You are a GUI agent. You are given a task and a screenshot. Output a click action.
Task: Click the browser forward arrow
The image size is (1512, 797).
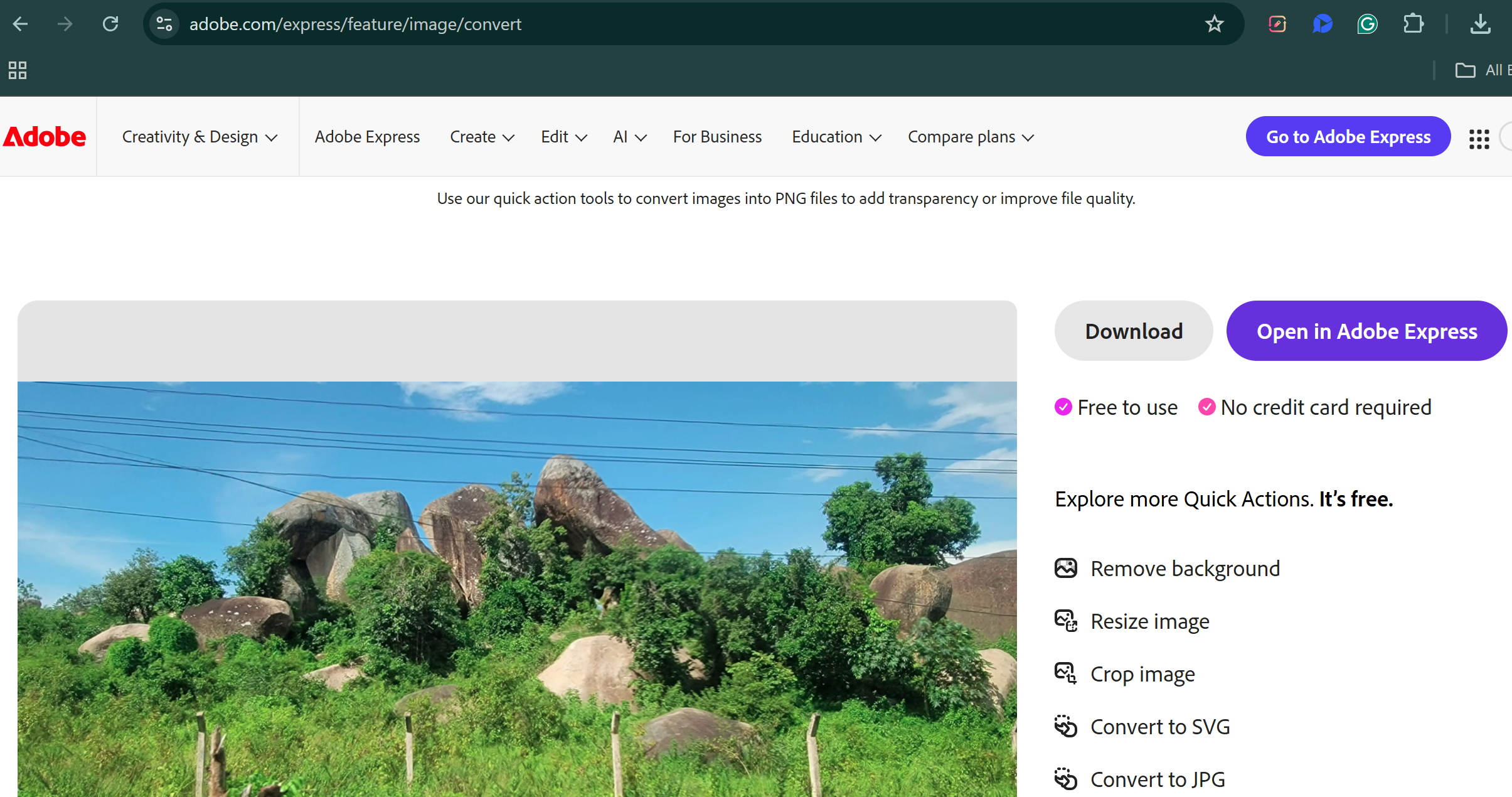click(65, 24)
